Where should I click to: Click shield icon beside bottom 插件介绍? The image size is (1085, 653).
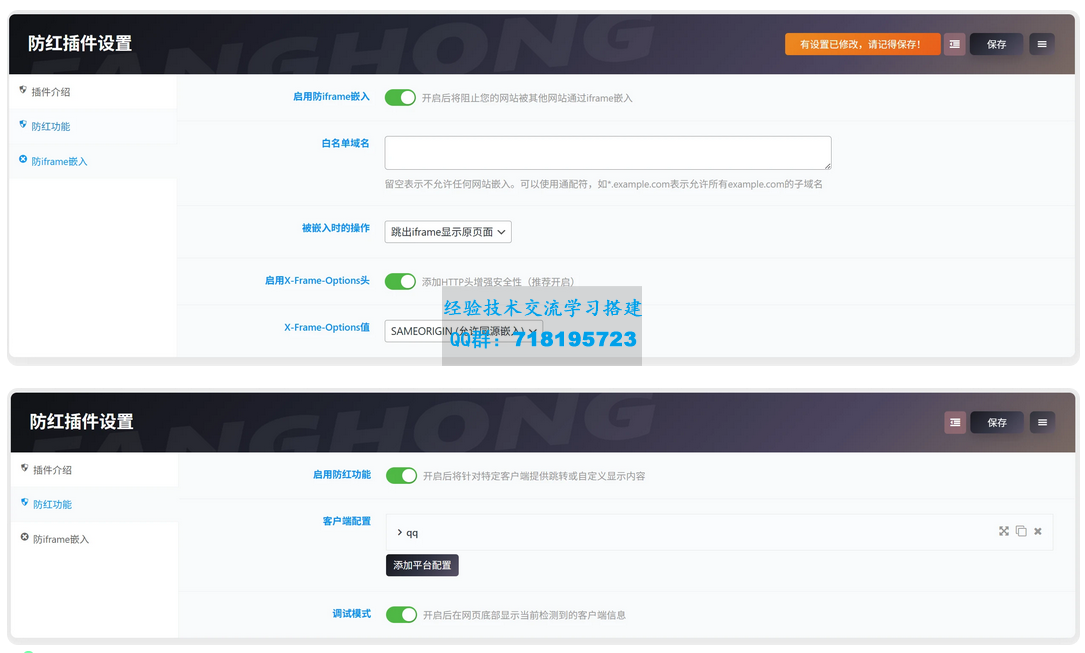(24, 468)
